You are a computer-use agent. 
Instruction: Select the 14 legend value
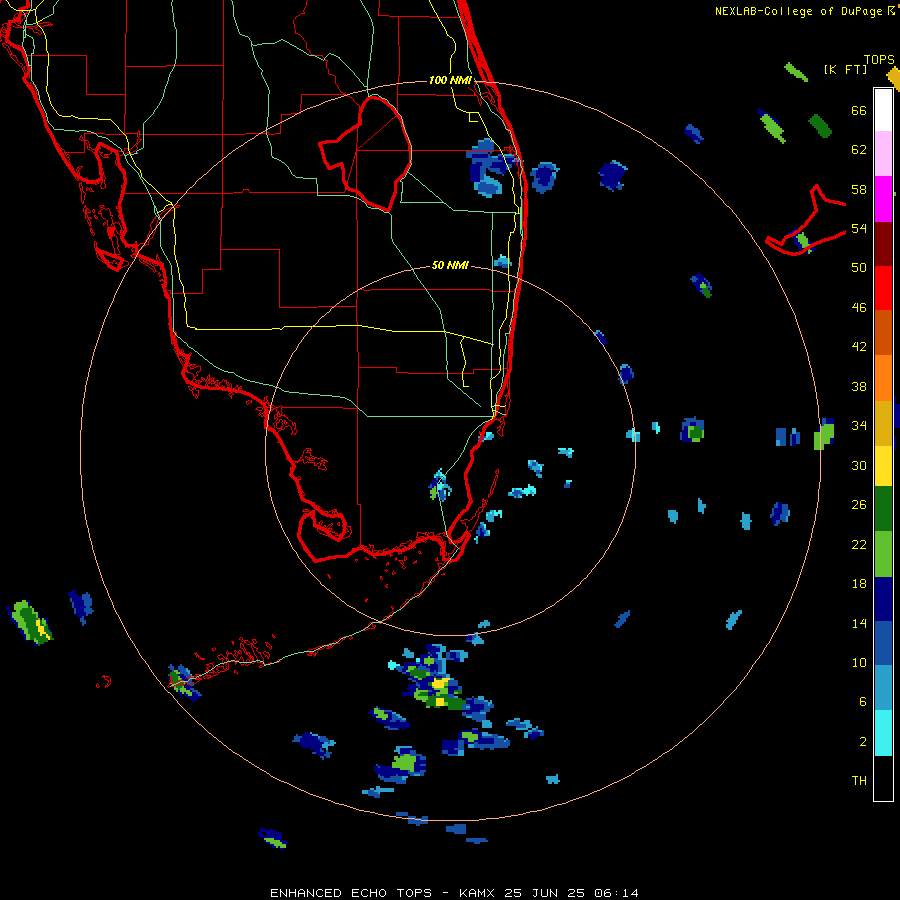pyautogui.click(x=859, y=623)
